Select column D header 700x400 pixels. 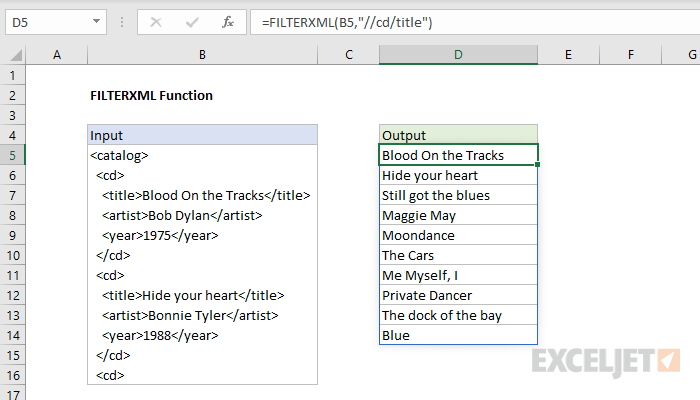pos(458,55)
